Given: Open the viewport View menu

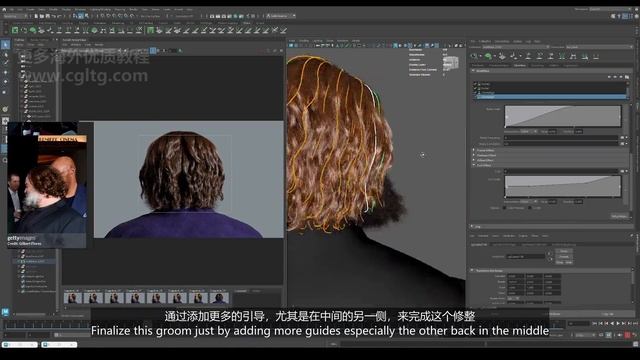Looking at the screenshot, I should [x=292, y=41].
